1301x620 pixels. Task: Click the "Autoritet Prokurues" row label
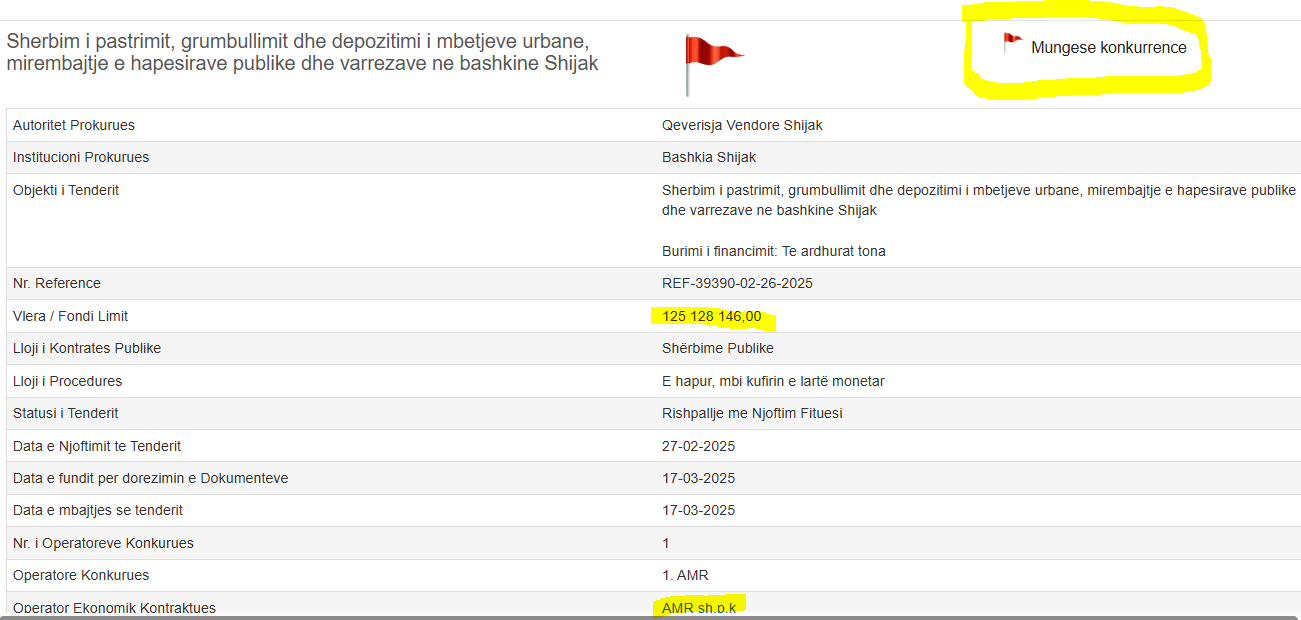tap(74, 125)
